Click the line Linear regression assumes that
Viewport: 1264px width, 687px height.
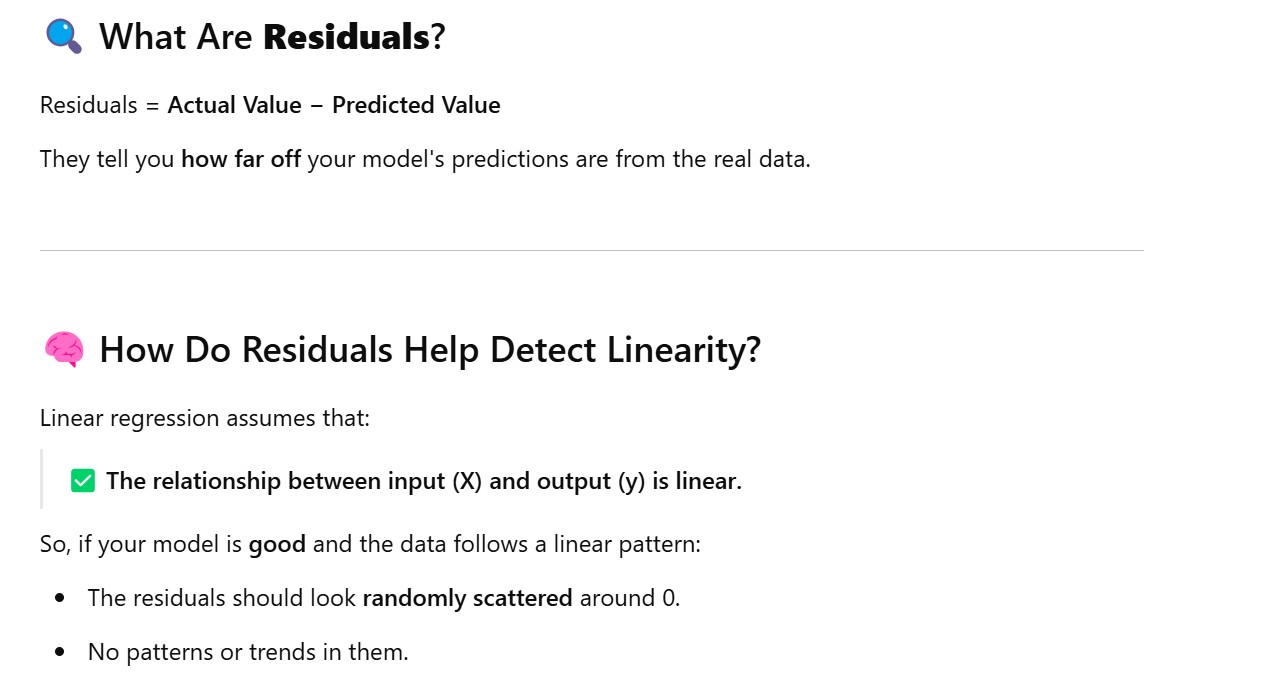coord(205,418)
